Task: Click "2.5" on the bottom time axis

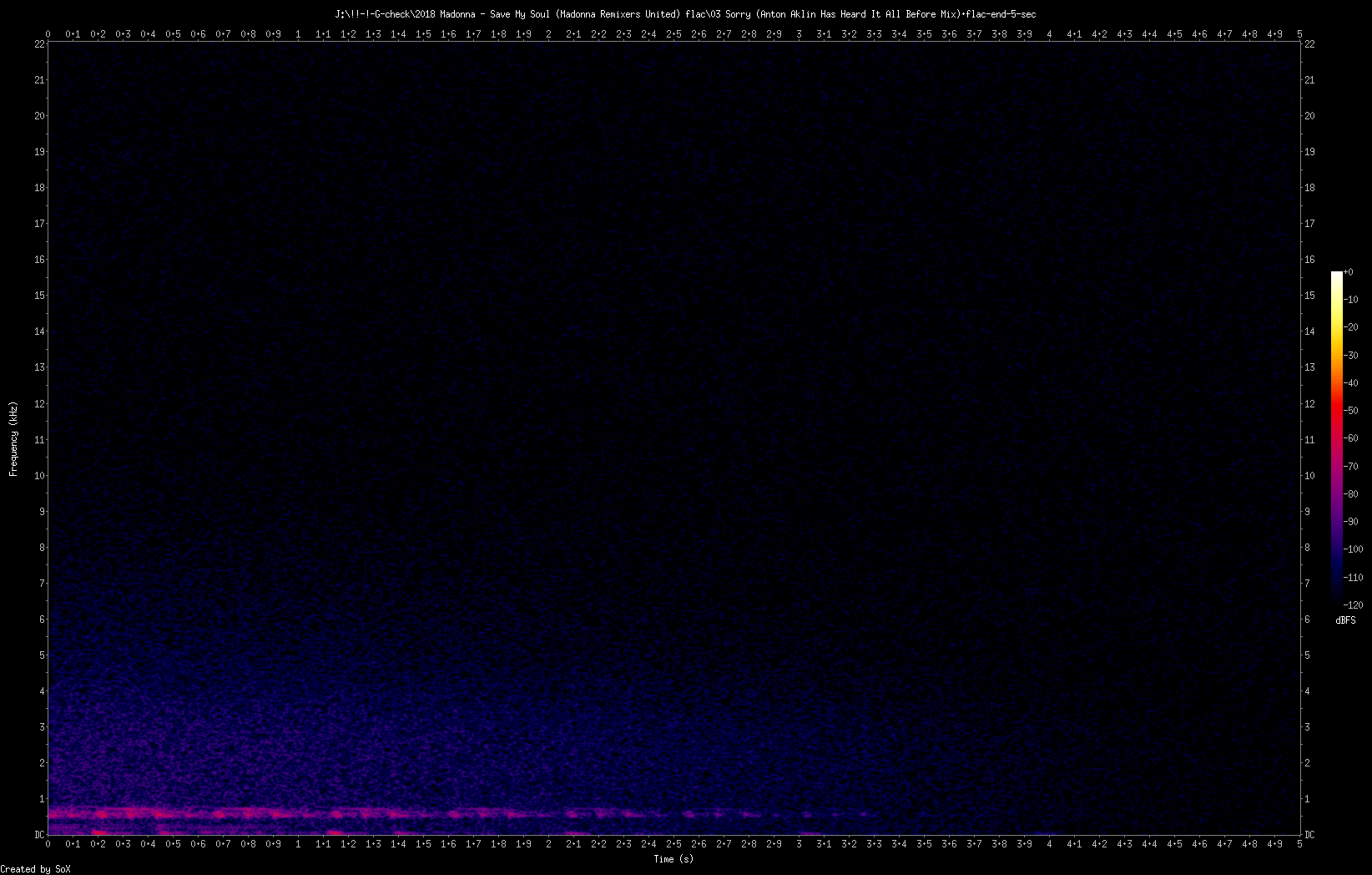Action: coord(673,844)
